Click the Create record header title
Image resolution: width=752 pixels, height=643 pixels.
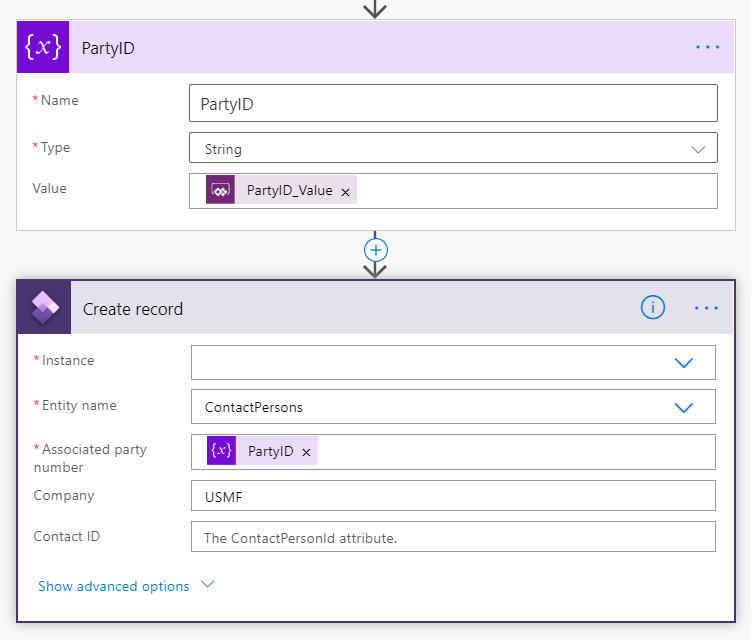click(133, 309)
